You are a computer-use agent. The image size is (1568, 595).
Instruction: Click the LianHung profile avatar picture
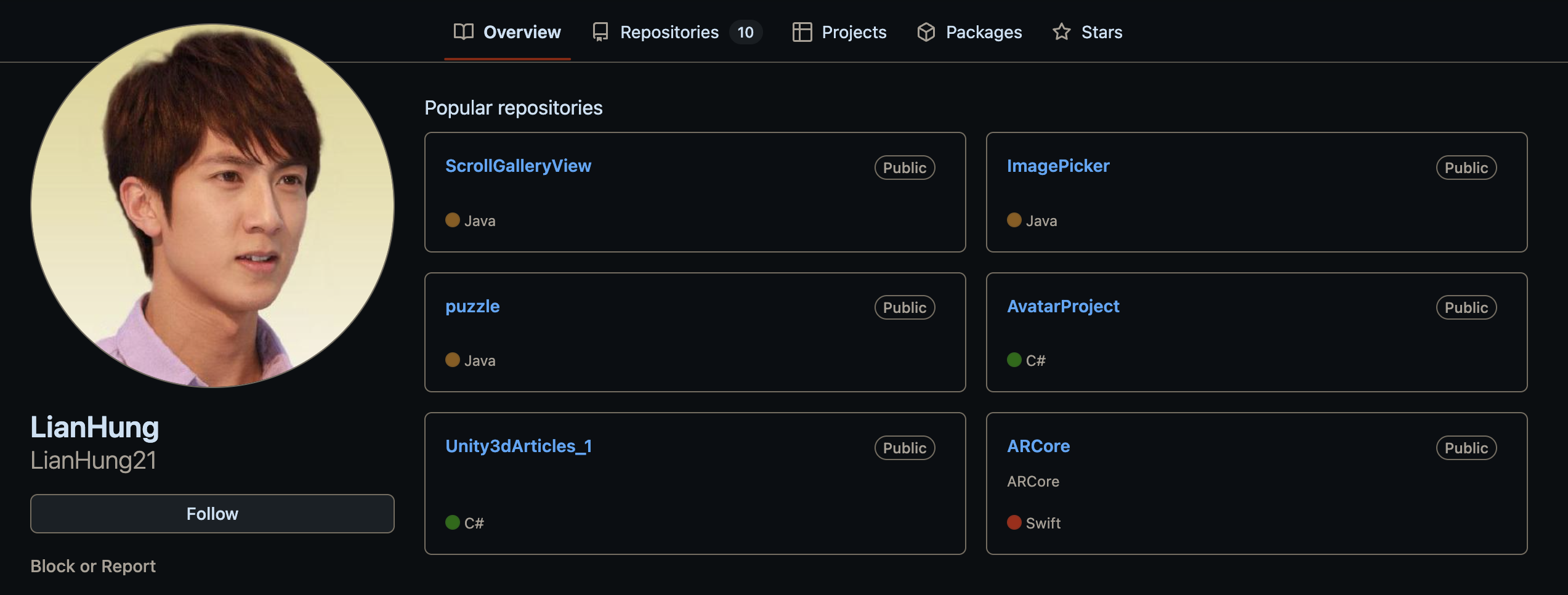point(212,206)
